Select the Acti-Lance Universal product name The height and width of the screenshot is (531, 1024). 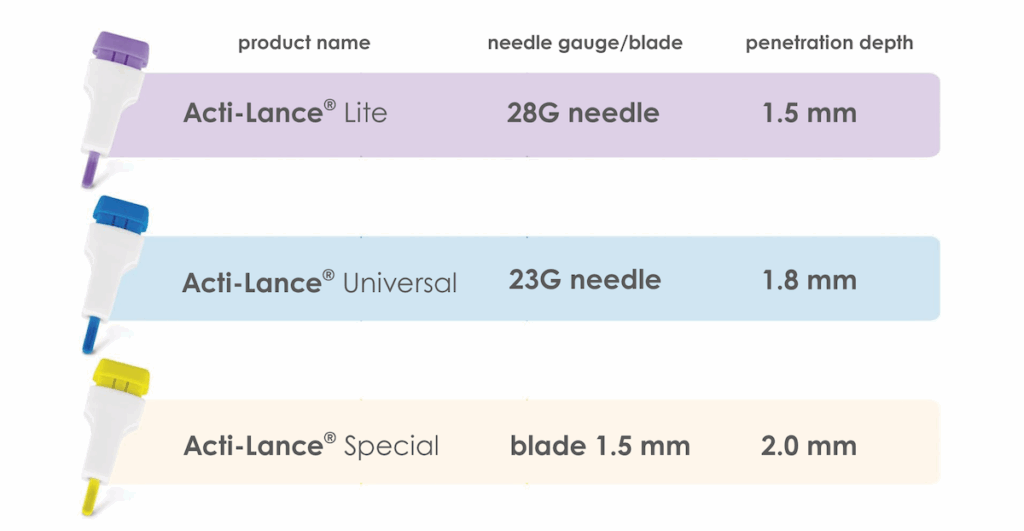click(x=319, y=282)
